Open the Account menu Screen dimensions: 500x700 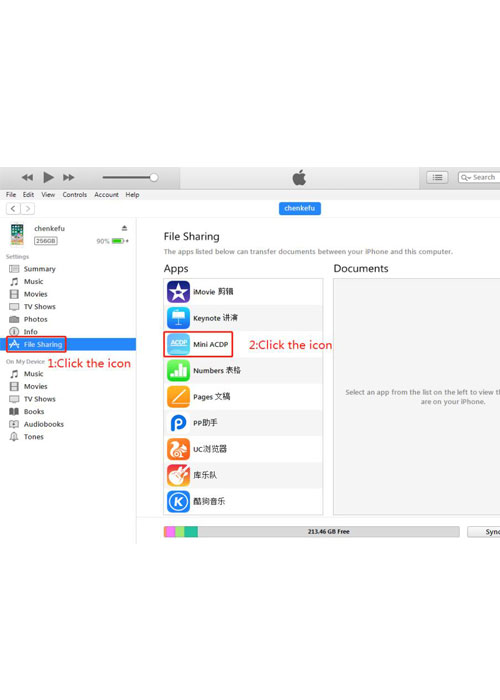106,195
